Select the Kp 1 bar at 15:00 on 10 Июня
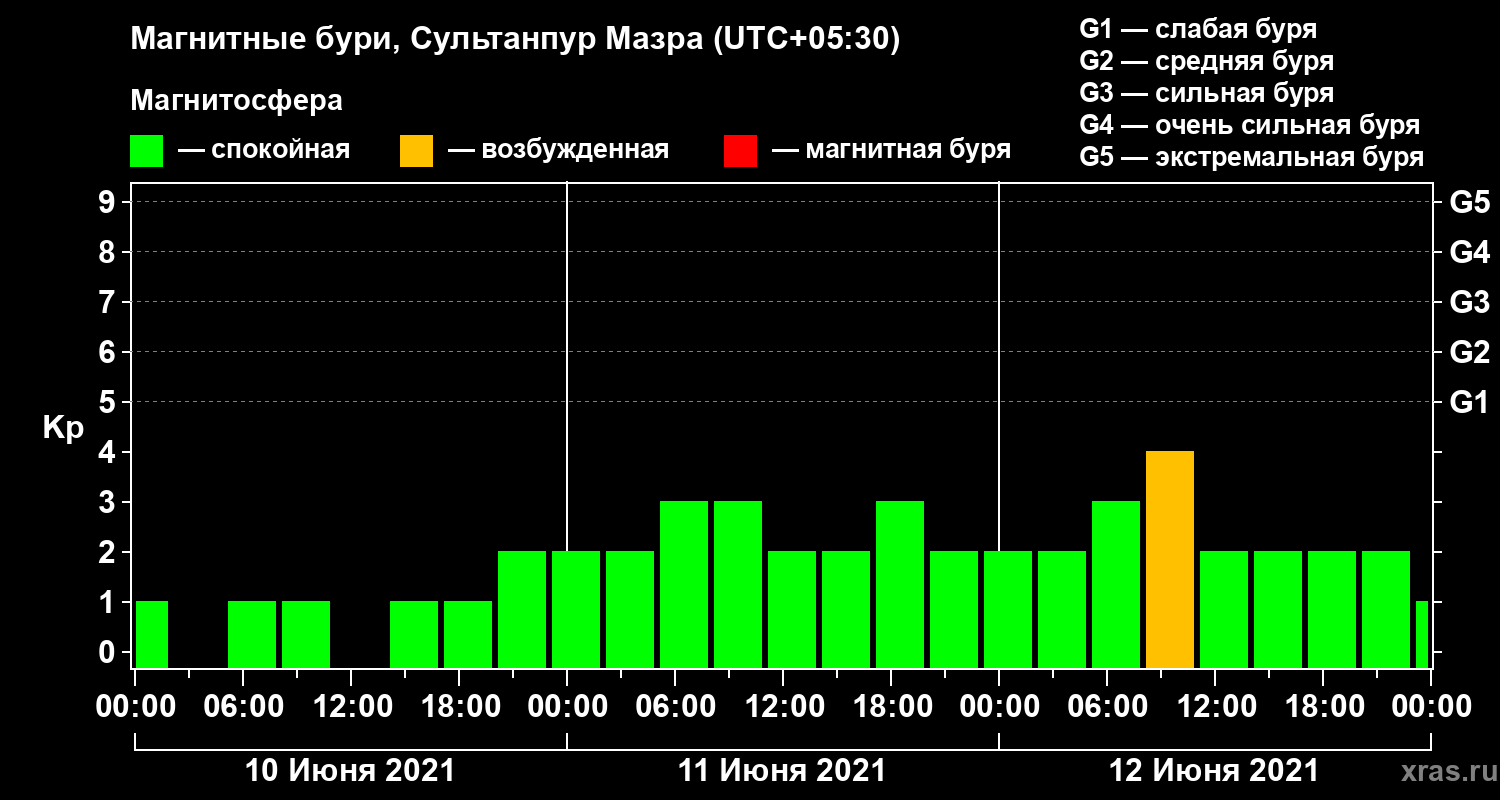 pos(414,635)
